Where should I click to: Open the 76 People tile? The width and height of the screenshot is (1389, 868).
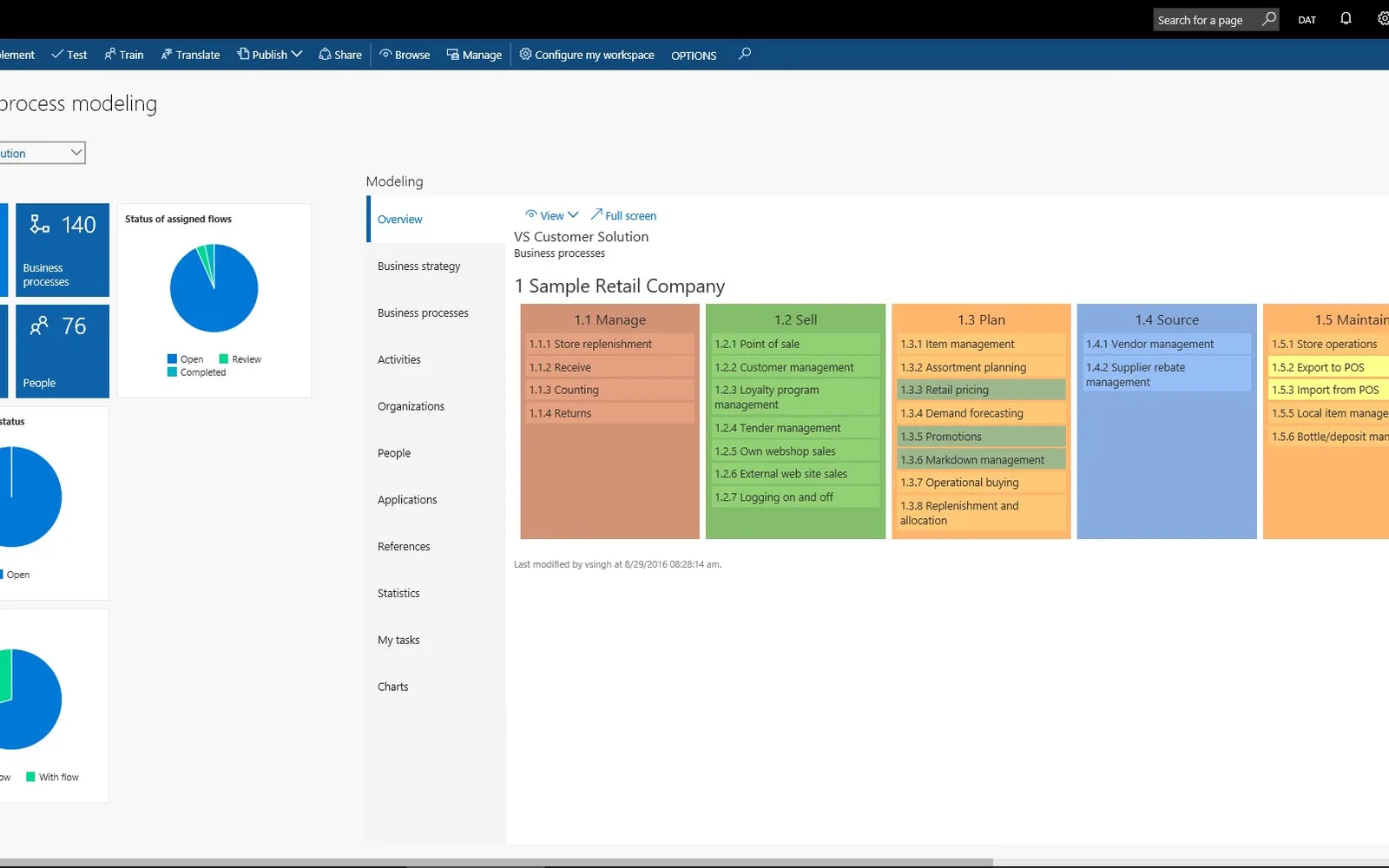click(x=63, y=351)
